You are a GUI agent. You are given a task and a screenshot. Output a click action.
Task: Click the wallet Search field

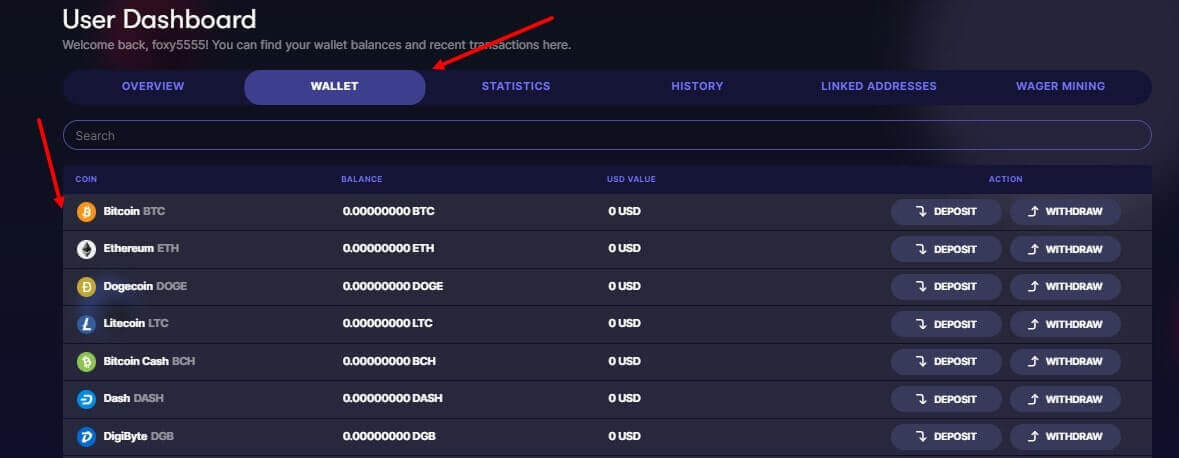click(x=607, y=135)
